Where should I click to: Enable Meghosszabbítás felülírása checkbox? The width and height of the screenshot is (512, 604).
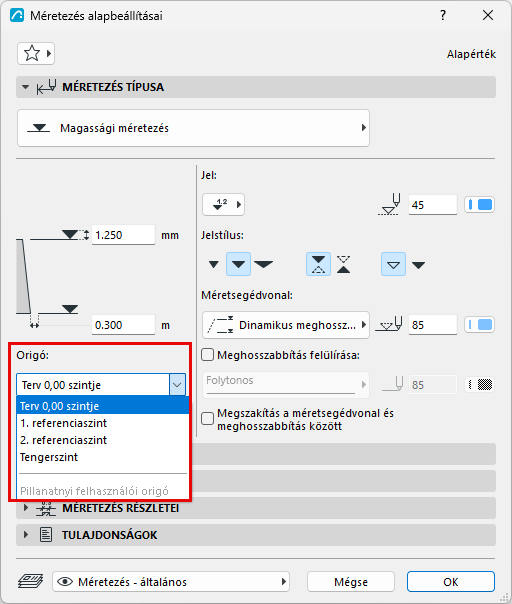click(208, 355)
